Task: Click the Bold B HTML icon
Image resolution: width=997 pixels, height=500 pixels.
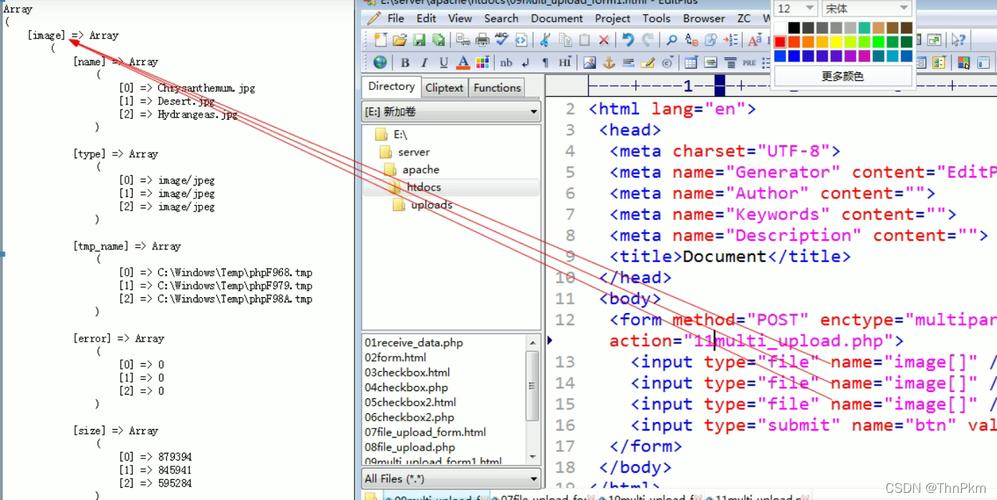Action: pyautogui.click(x=405, y=62)
